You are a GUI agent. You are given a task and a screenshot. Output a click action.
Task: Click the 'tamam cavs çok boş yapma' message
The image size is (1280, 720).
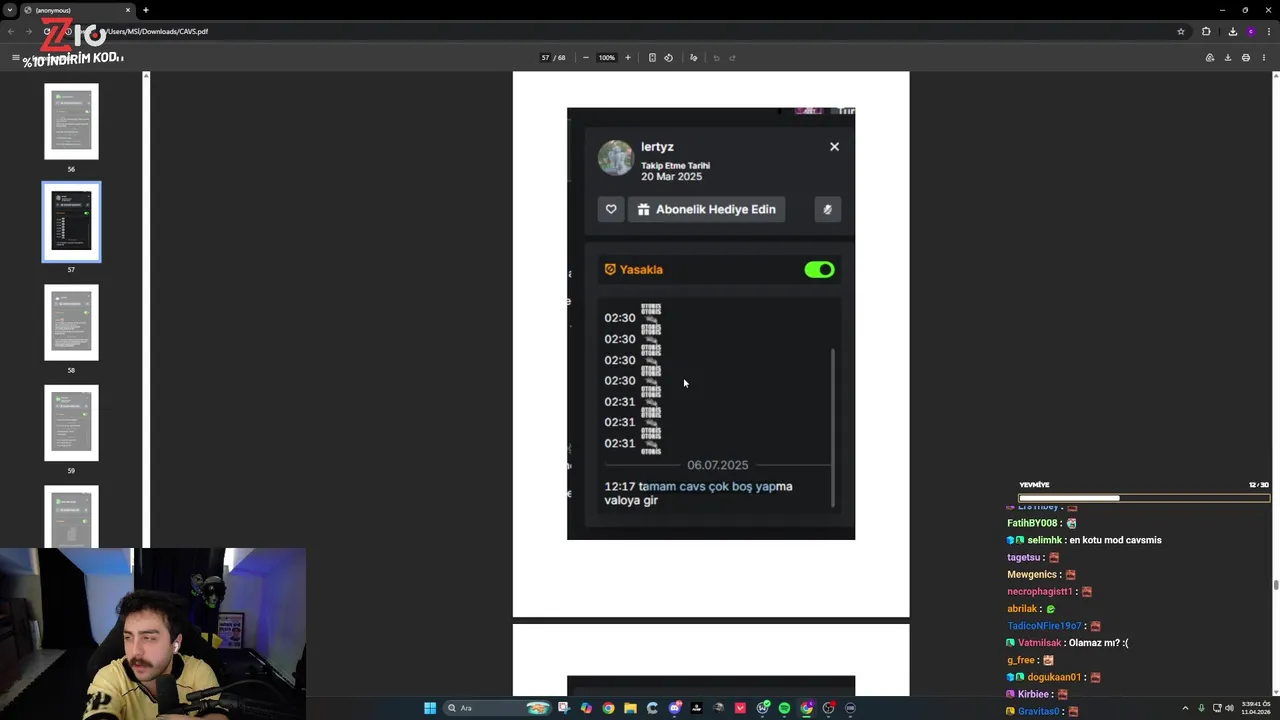tap(698, 493)
